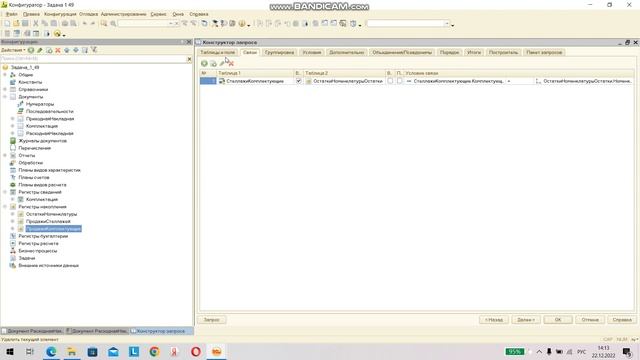
Task: Click the green Add link icon in query constructor
Action: pyautogui.click(x=204, y=63)
